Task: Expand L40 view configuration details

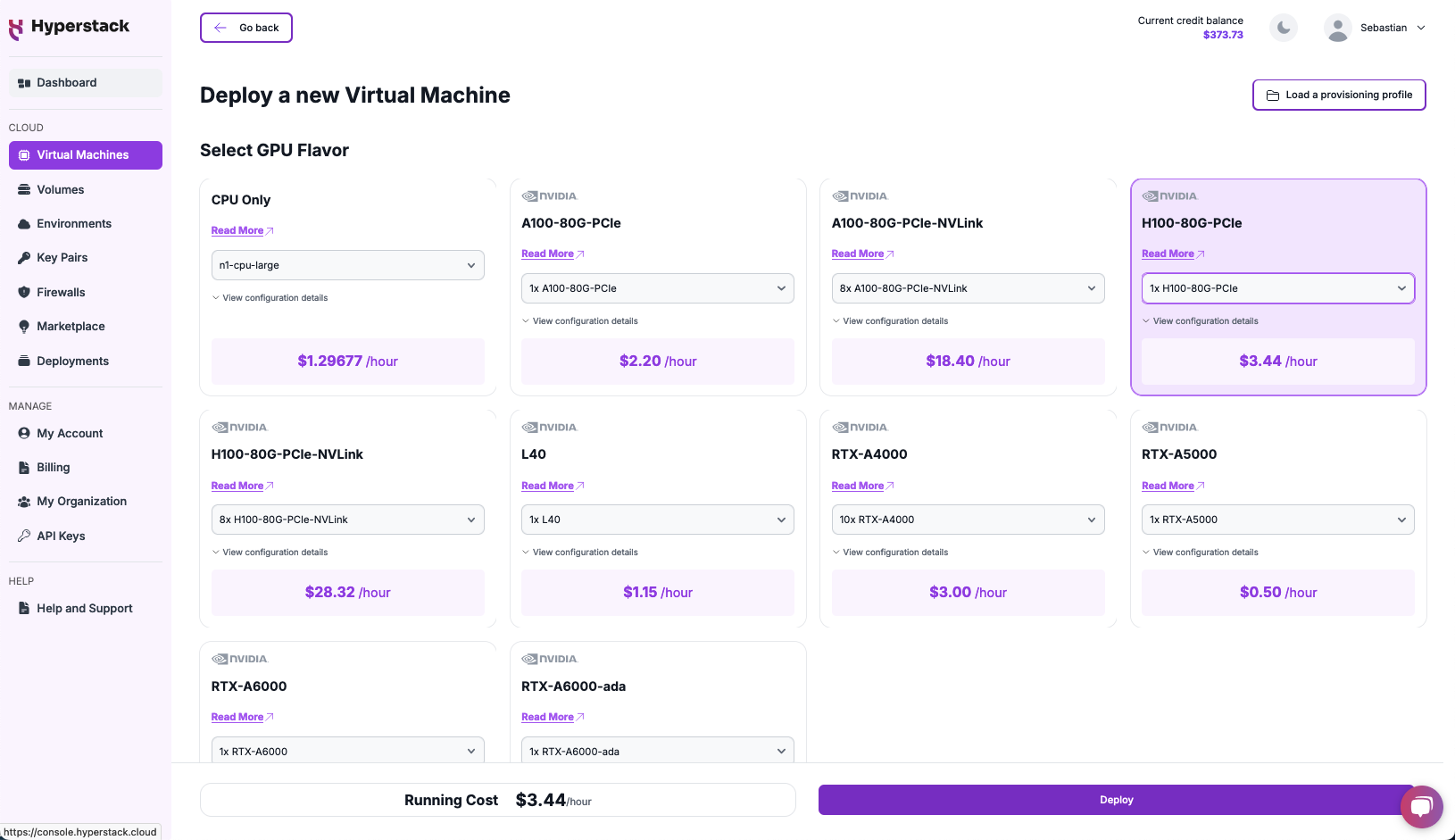Action: pyautogui.click(x=585, y=553)
